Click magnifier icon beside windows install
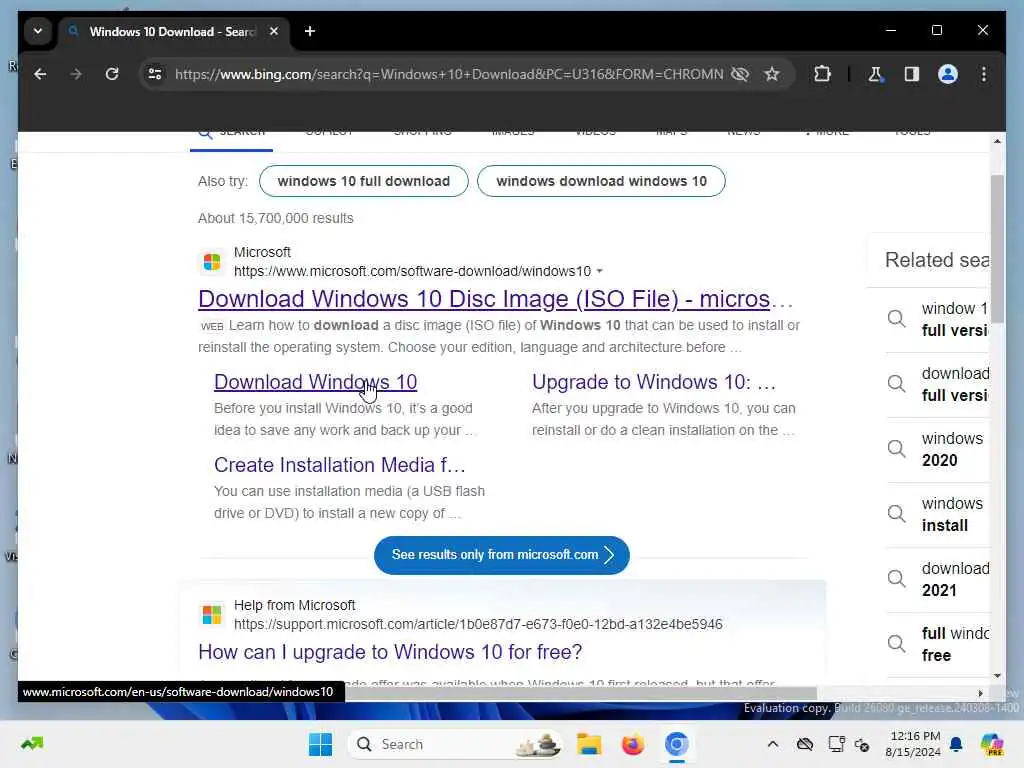Viewport: 1024px width, 768px height. coord(897,514)
